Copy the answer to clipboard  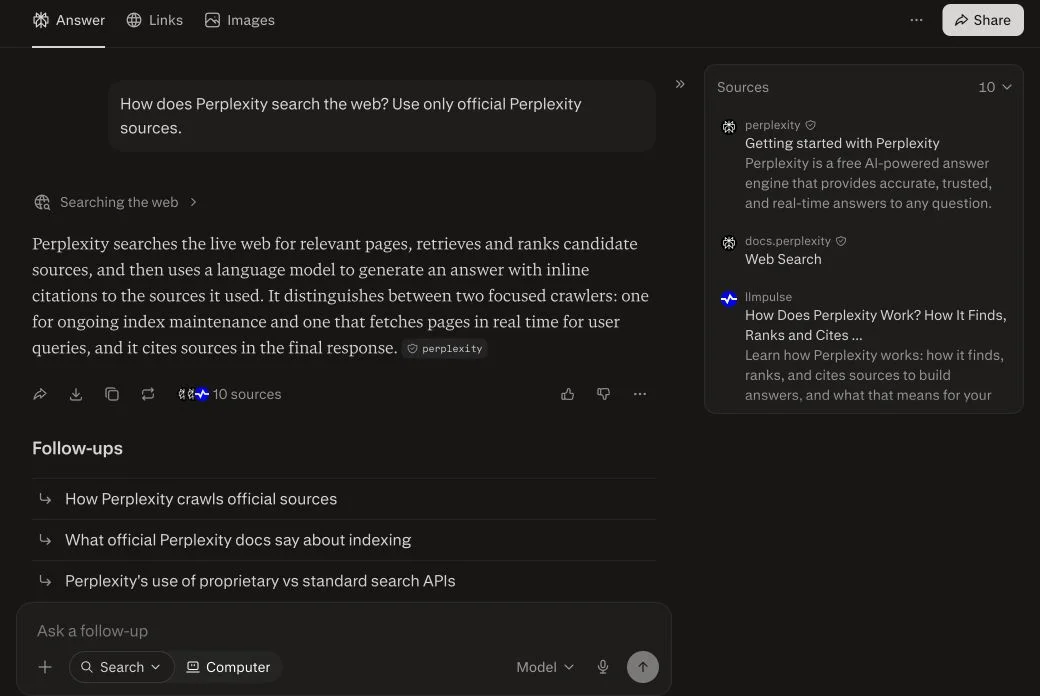click(x=111, y=394)
